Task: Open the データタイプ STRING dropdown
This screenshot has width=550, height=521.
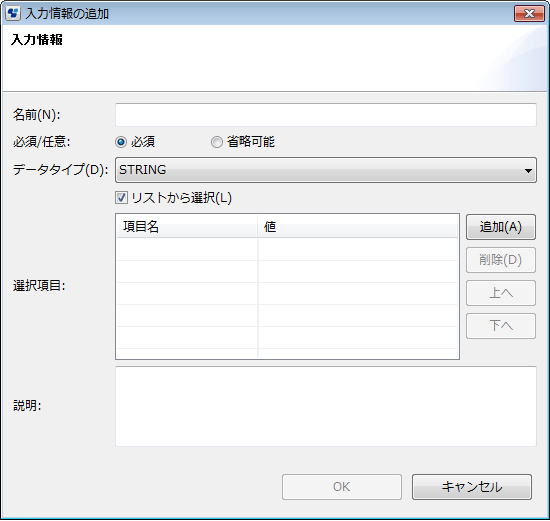Action: click(x=326, y=170)
